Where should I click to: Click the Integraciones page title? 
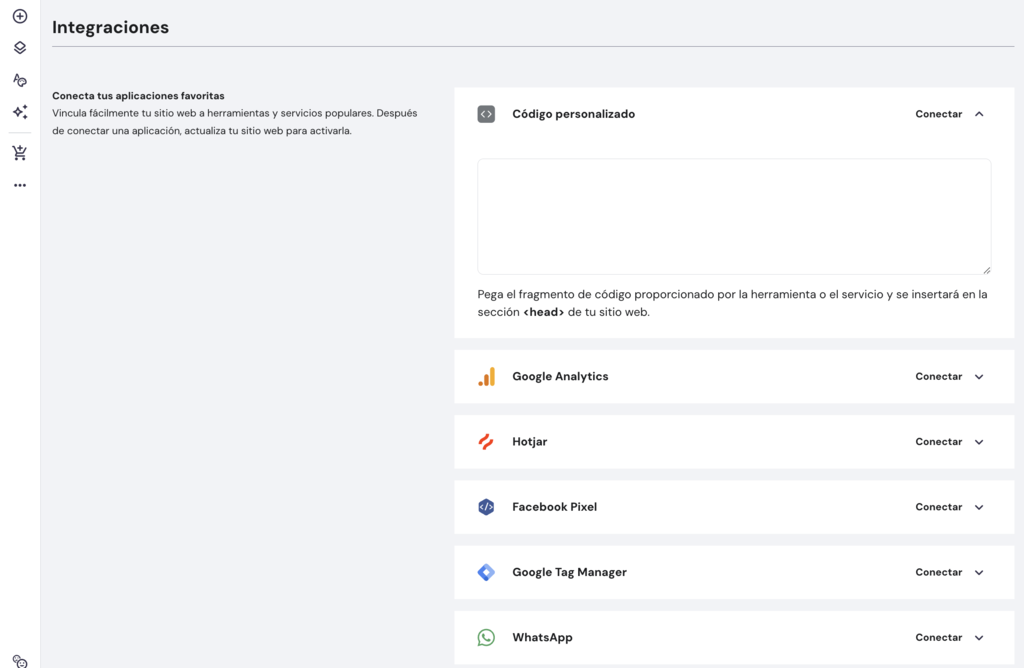[110, 27]
